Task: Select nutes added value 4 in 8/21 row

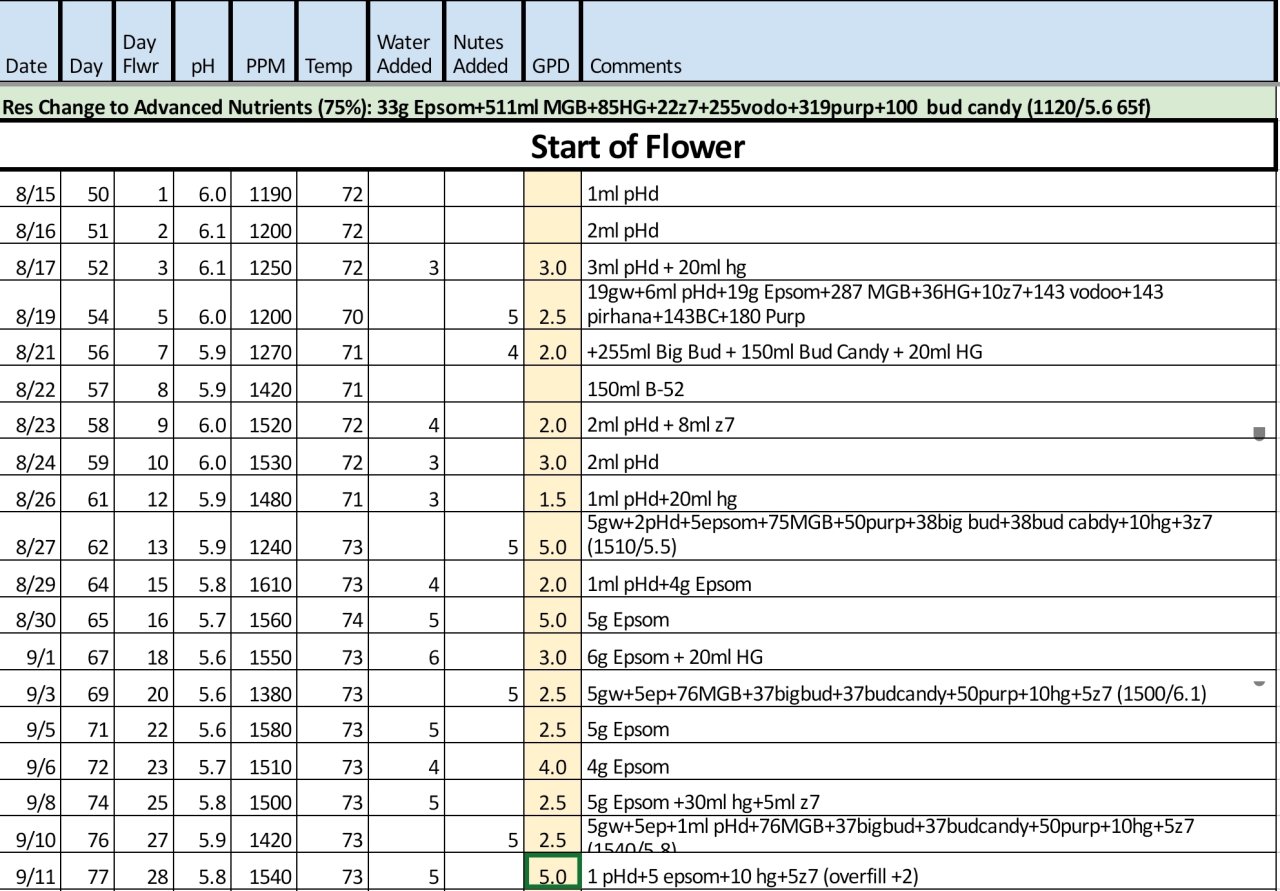Action: pyautogui.click(x=483, y=352)
